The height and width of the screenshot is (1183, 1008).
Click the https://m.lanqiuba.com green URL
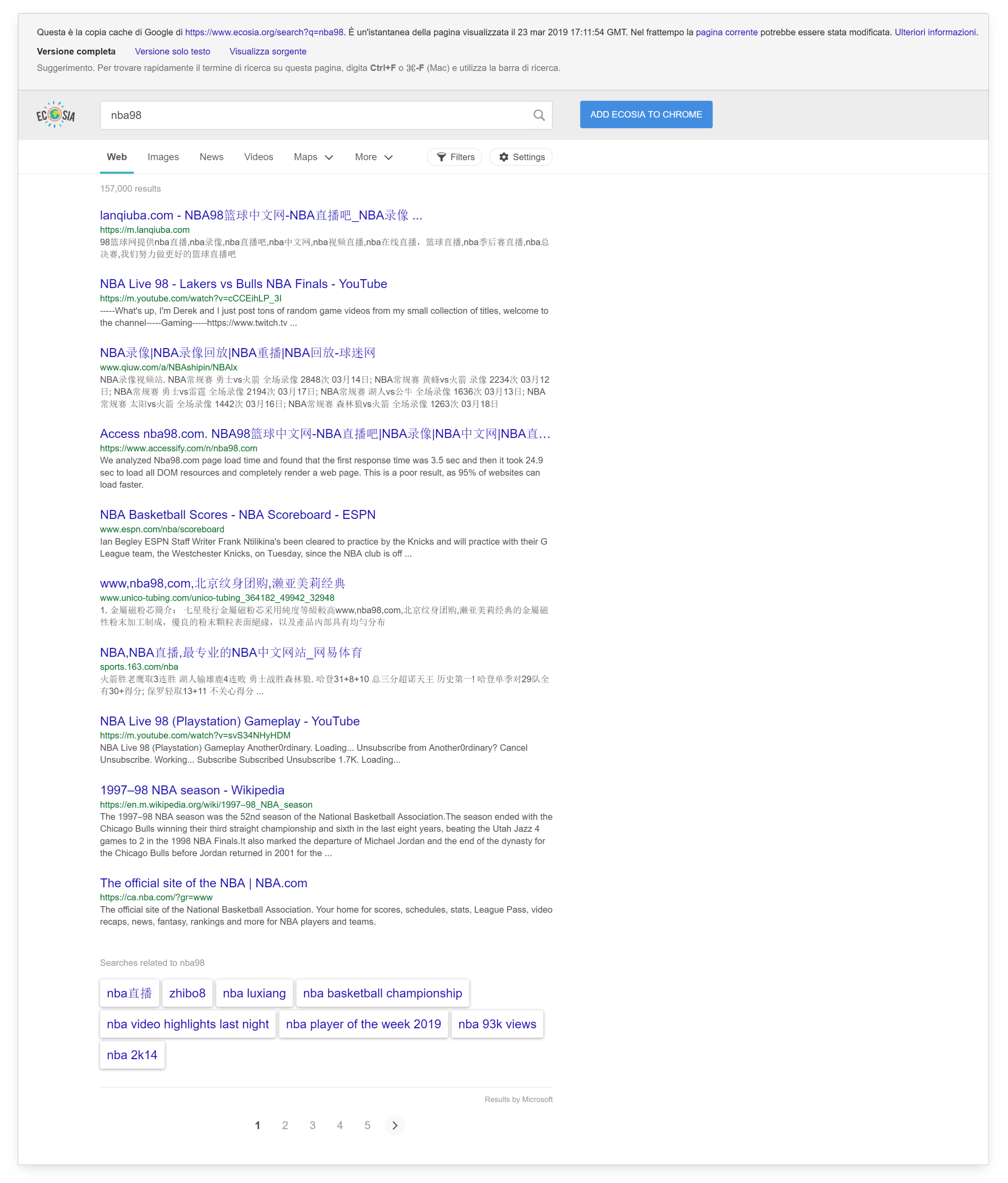pos(144,229)
